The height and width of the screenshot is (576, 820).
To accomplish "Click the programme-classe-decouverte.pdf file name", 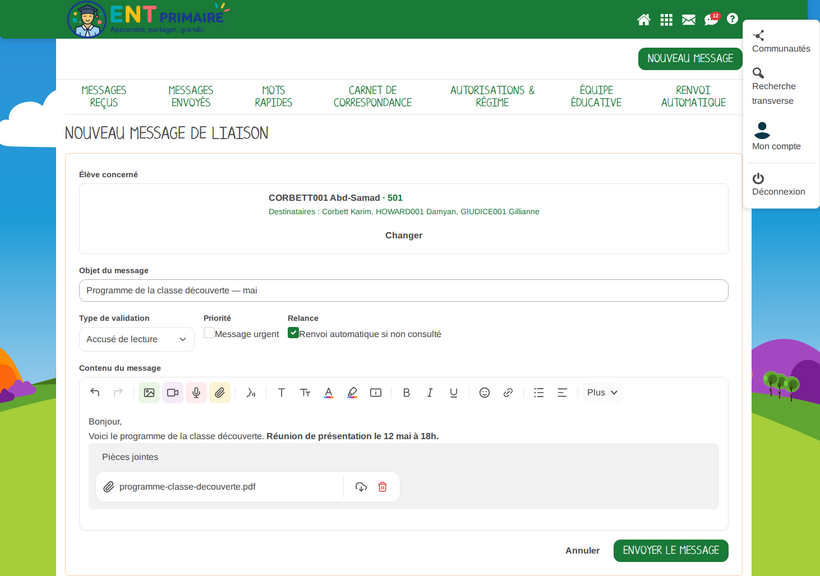I will (x=187, y=487).
